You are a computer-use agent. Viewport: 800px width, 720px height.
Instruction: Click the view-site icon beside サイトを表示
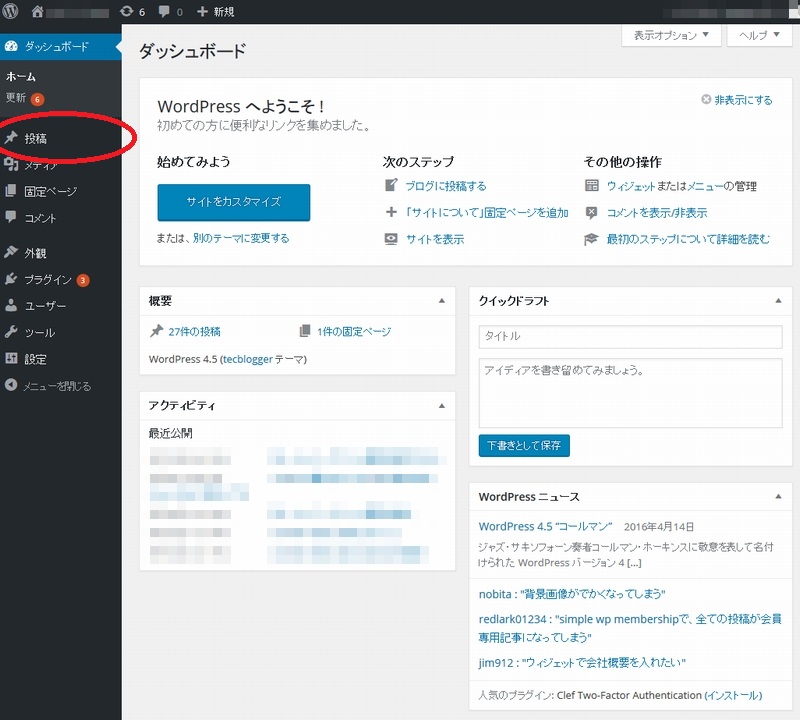391,239
